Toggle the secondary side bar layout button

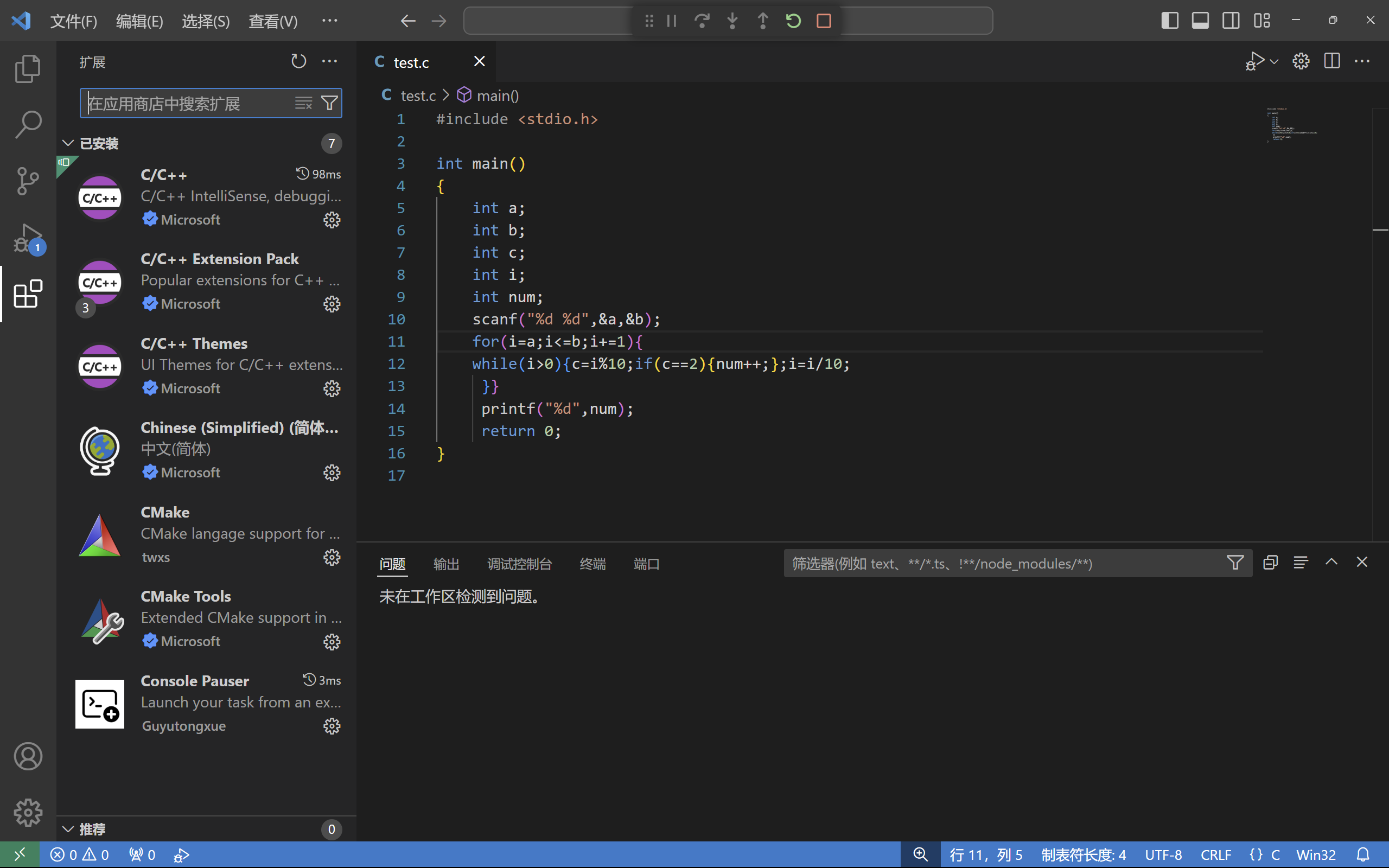coord(1231,21)
